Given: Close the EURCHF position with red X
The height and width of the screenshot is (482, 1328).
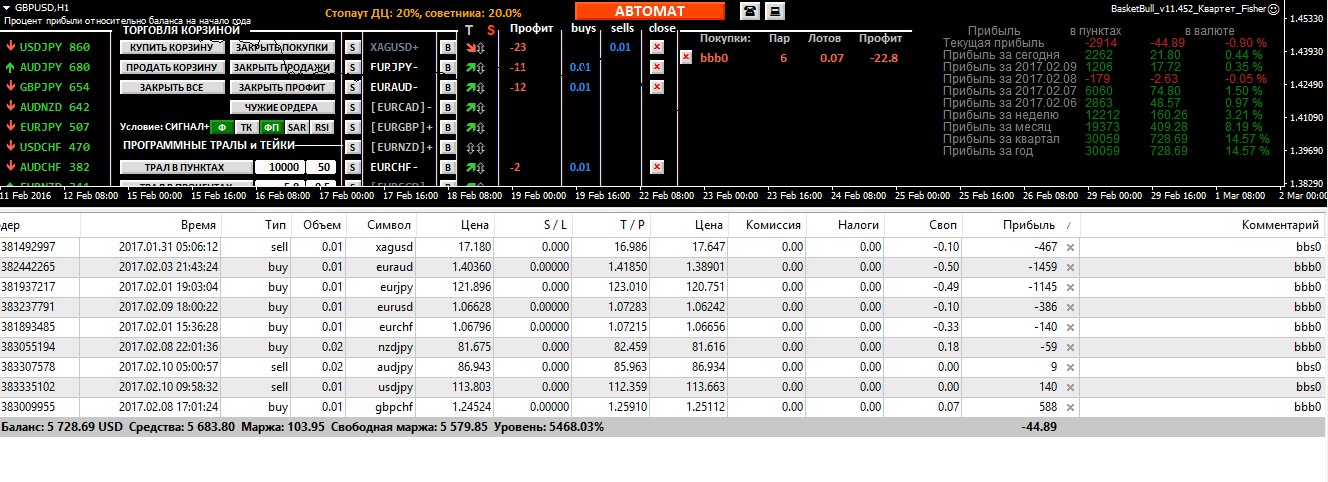Looking at the screenshot, I should [x=656, y=167].
